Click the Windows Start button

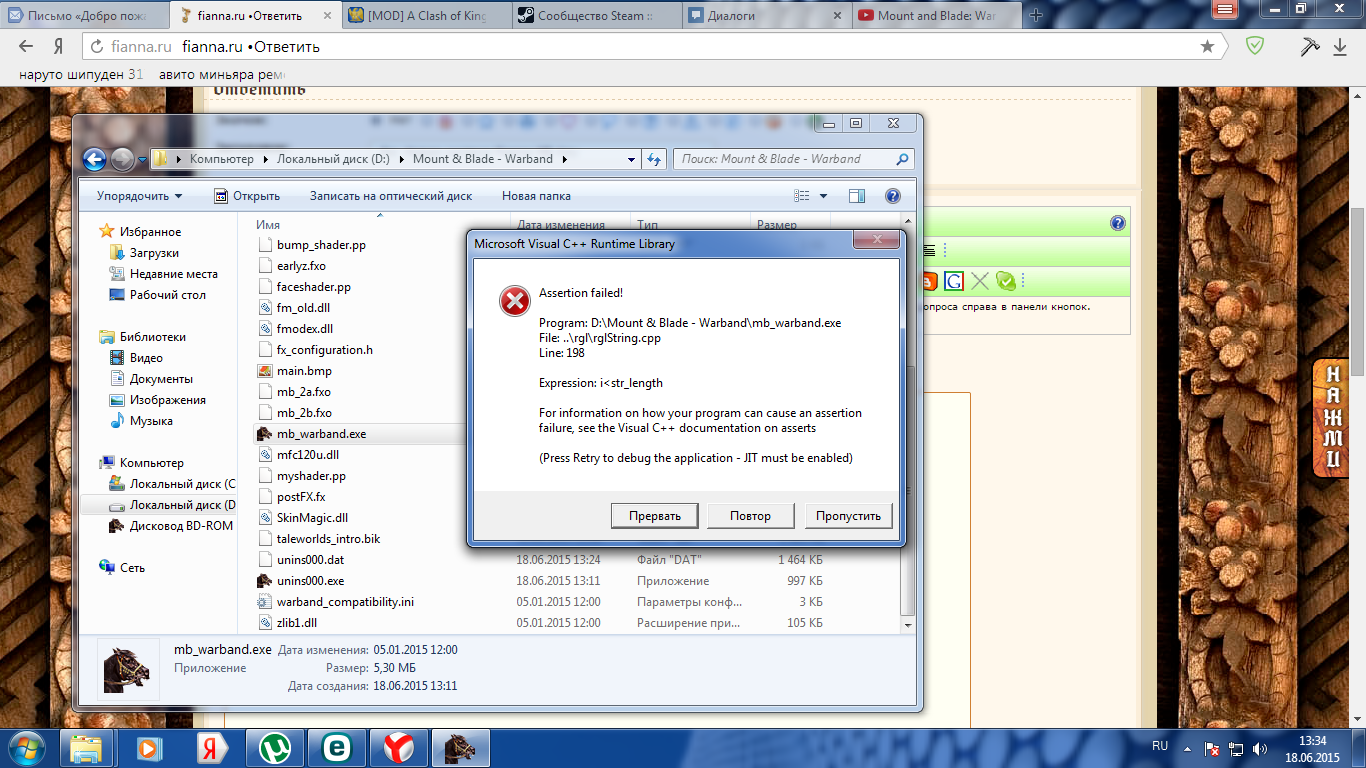point(26,748)
